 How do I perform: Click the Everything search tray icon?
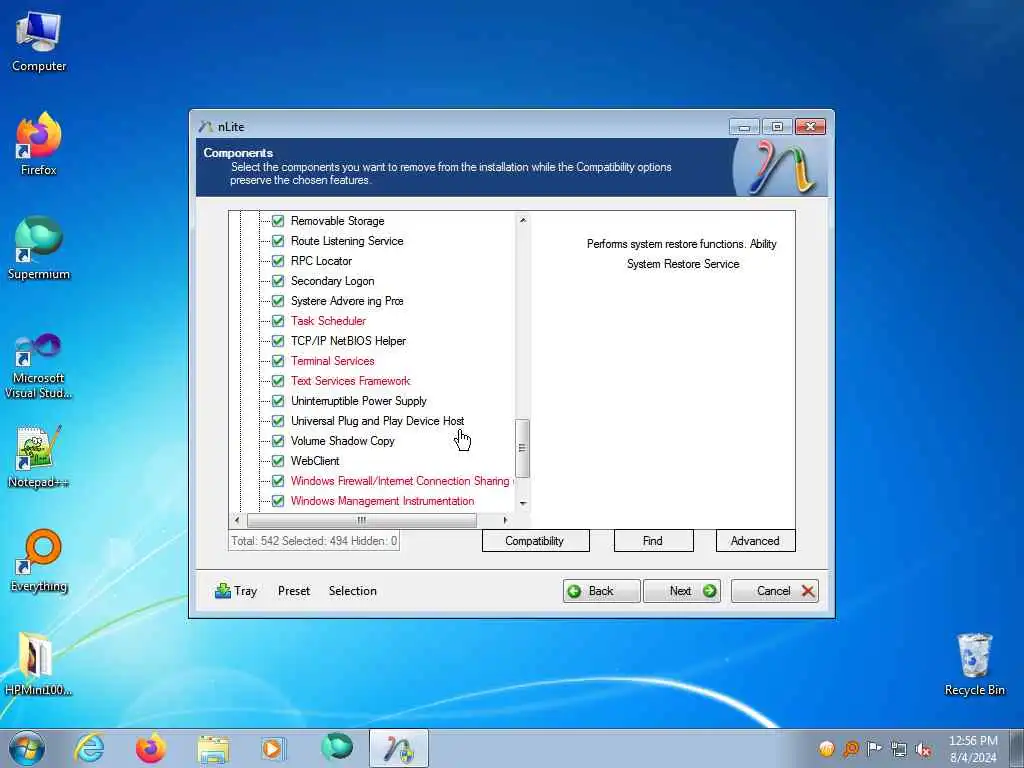click(850, 748)
